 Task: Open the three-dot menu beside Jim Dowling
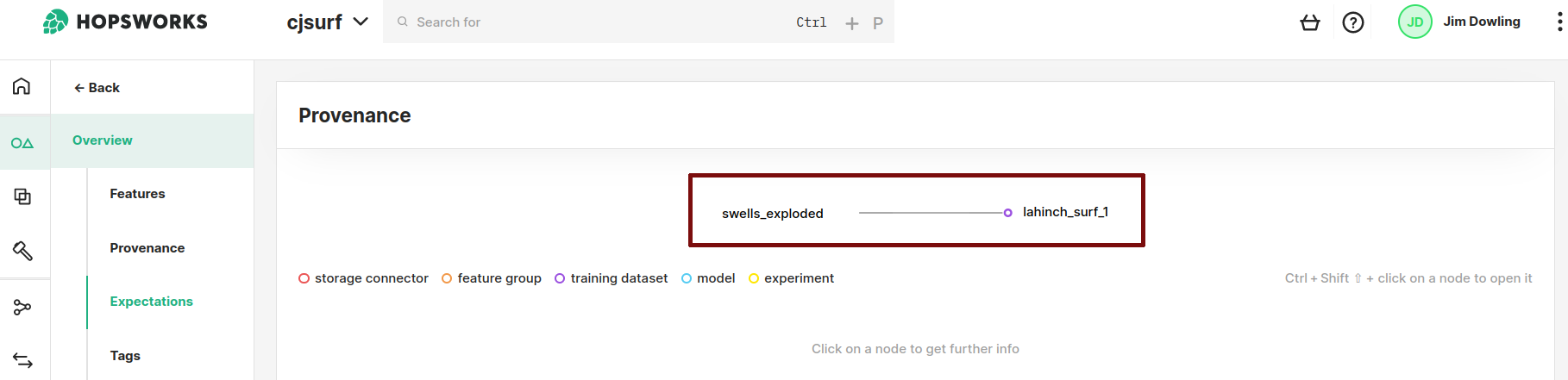click(1559, 22)
